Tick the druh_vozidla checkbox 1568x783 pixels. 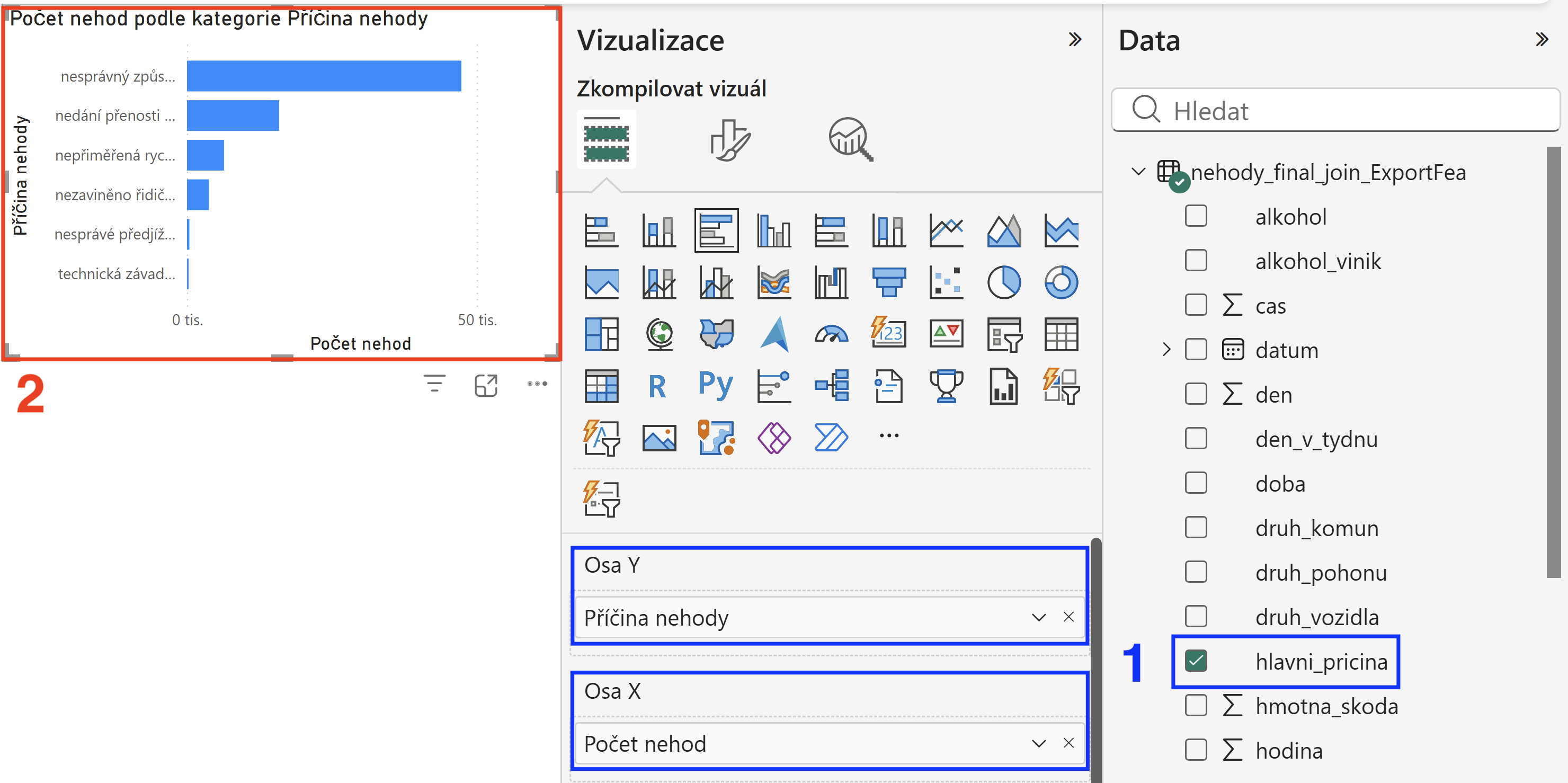click(1196, 616)
